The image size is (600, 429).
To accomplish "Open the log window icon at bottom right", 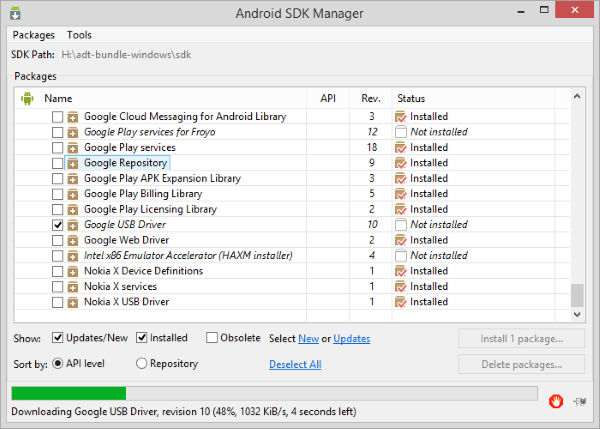I will [x=580, y=401].
